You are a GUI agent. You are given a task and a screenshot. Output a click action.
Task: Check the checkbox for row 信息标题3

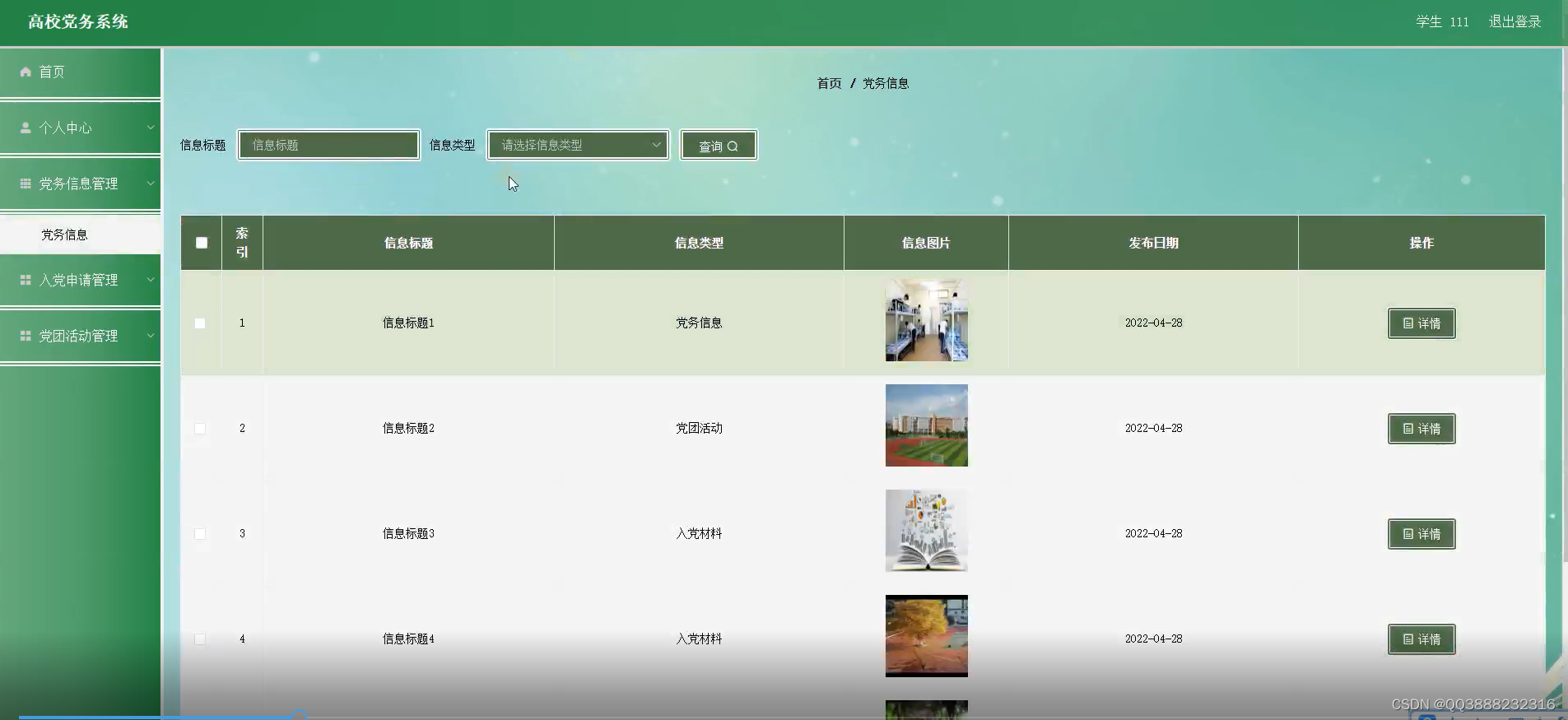(x=200, y=534)
